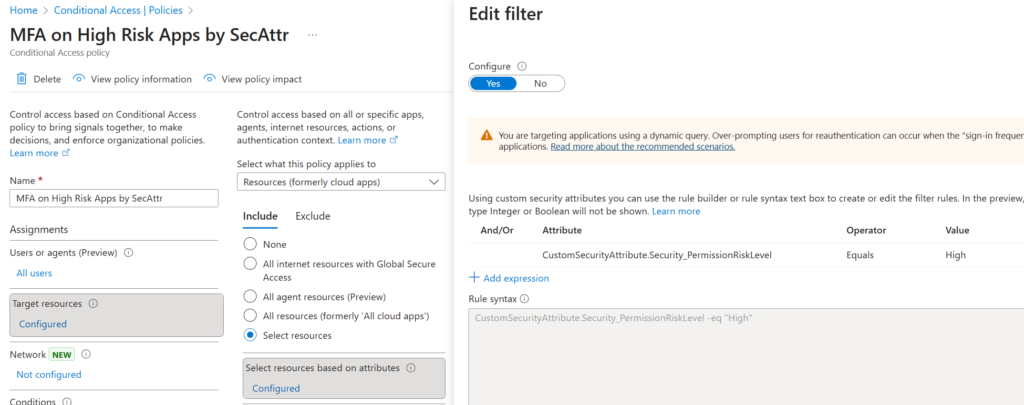Click the View policy information icon
Screen dimensions: 1024x405
pos(77,79)
